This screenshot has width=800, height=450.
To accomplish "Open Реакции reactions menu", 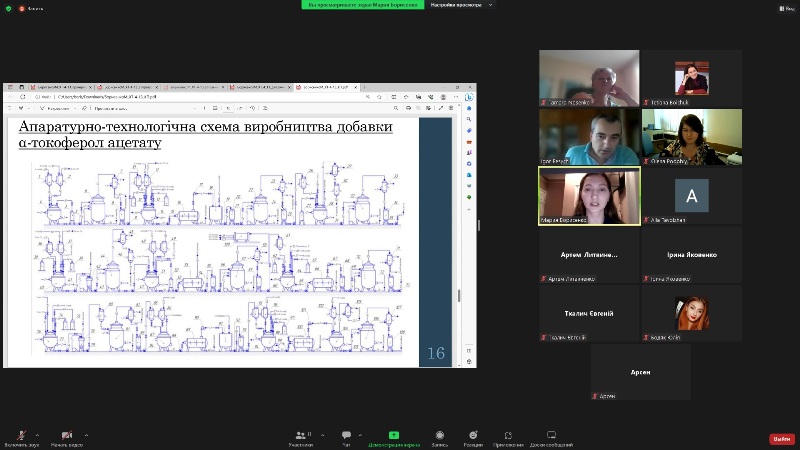I will (473, 438).
